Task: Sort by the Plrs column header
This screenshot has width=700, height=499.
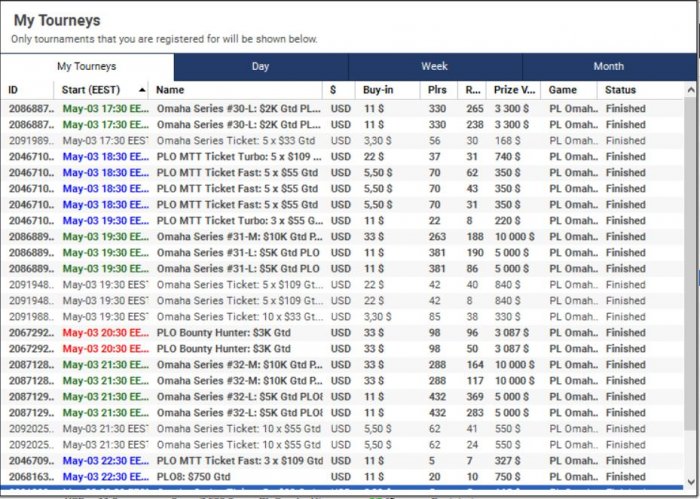Action: point(438,90)
